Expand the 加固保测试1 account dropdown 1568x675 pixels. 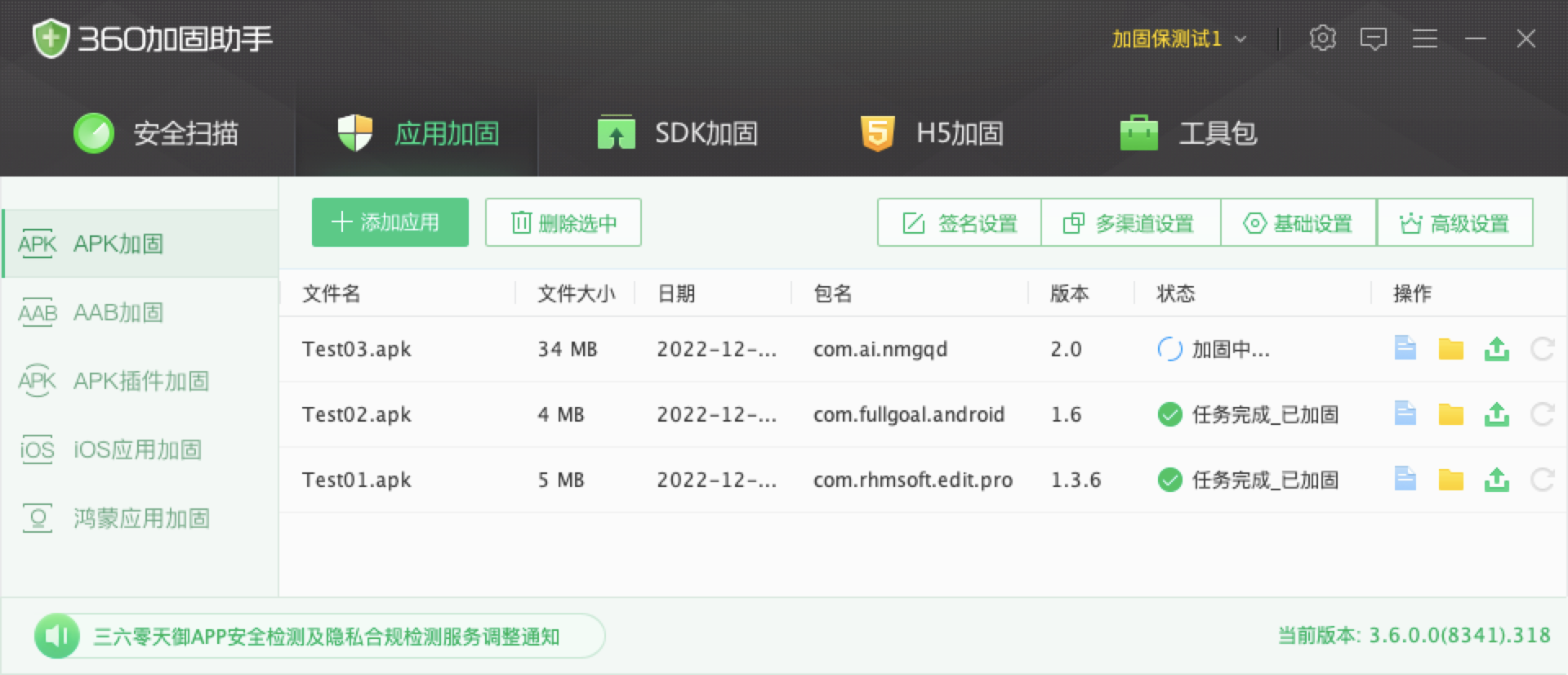(x=1179, y=38)
